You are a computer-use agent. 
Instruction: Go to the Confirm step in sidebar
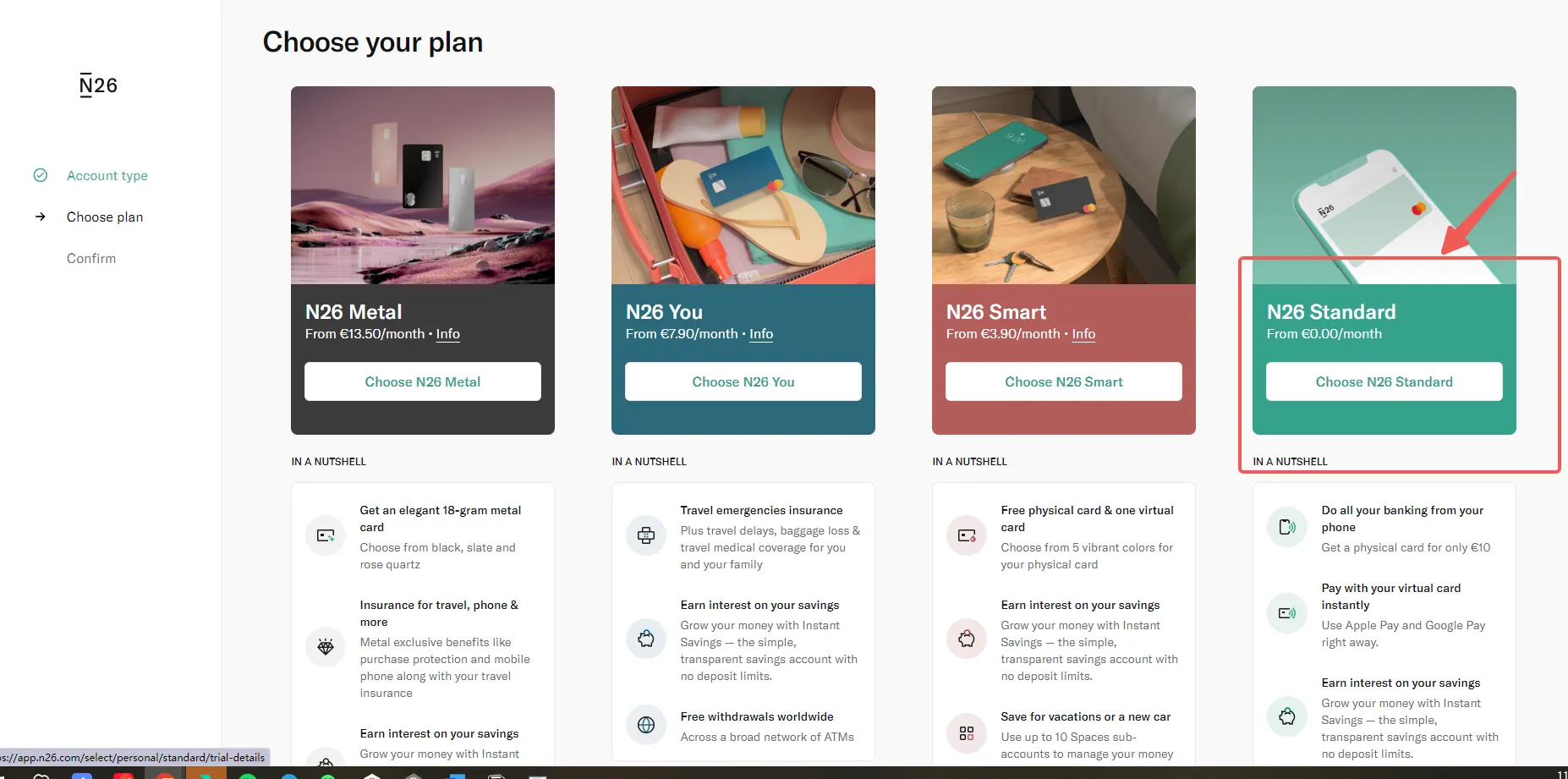pos(91,258)
